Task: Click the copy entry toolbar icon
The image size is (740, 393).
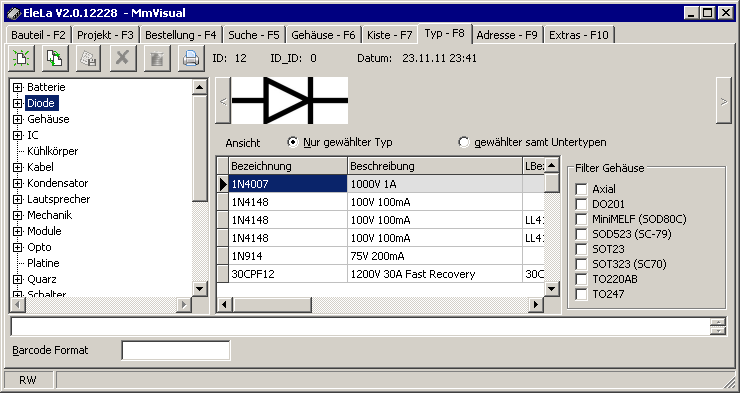Action: 55,59
